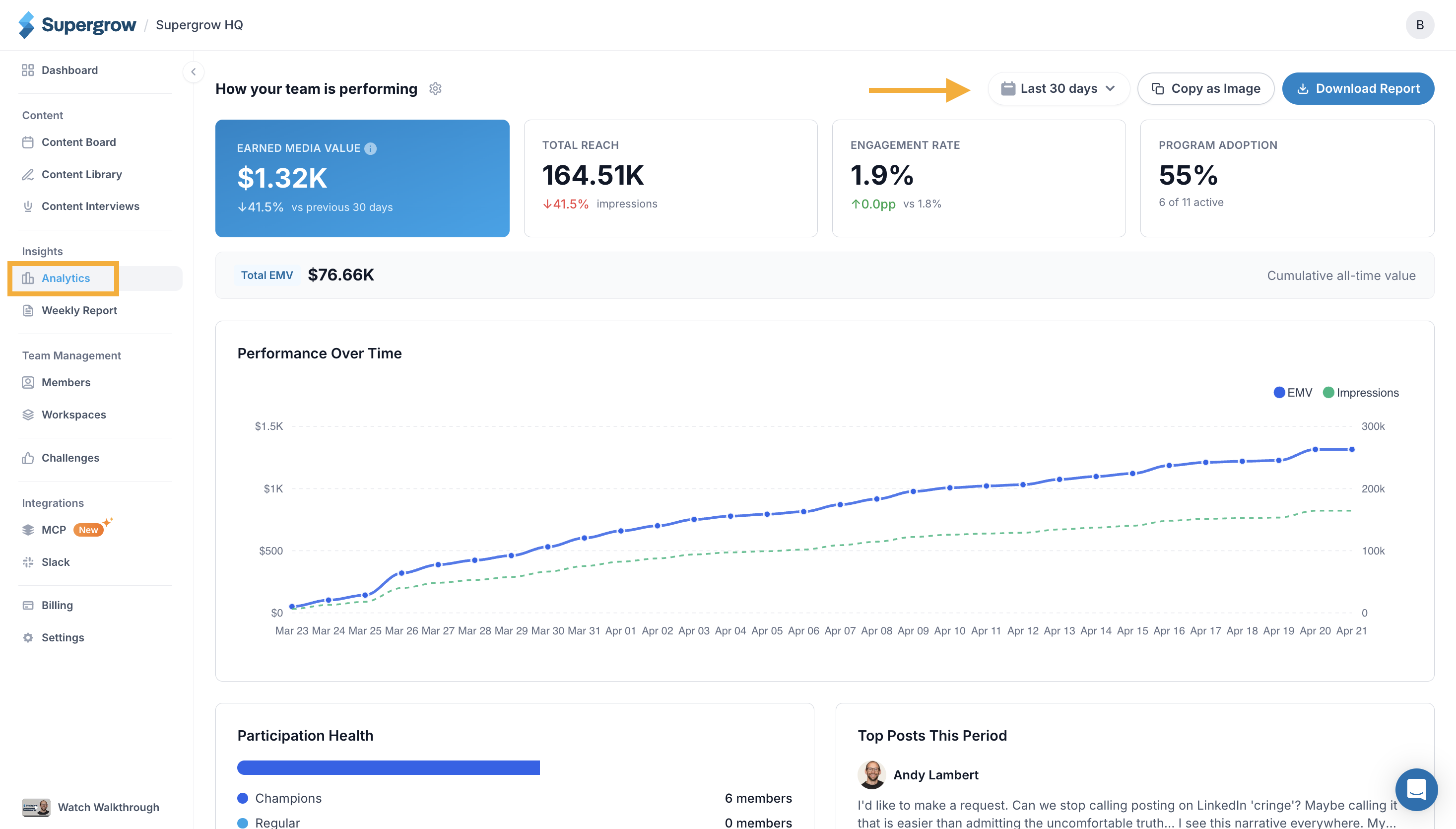Image resolution: width=1456 pixels, height=829 pixels.
Task: Click the Earned Media Value info icon
Action: [x=371, y=148]
